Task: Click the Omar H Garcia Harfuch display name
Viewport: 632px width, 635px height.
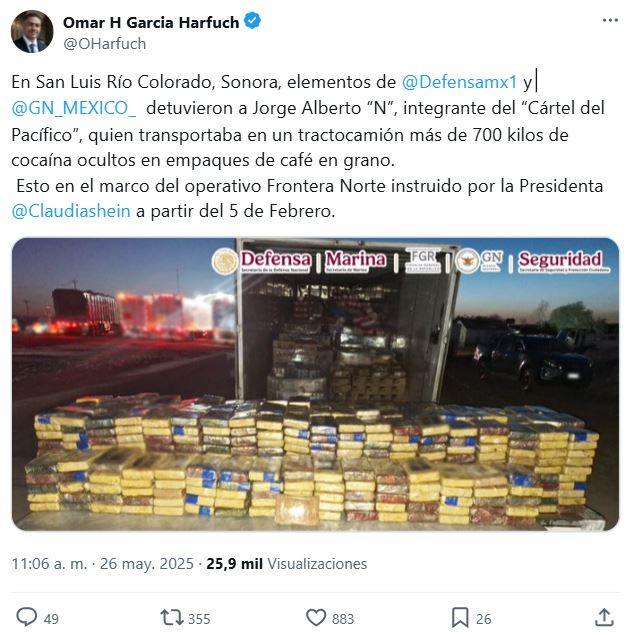Action: tap(151, 22)
